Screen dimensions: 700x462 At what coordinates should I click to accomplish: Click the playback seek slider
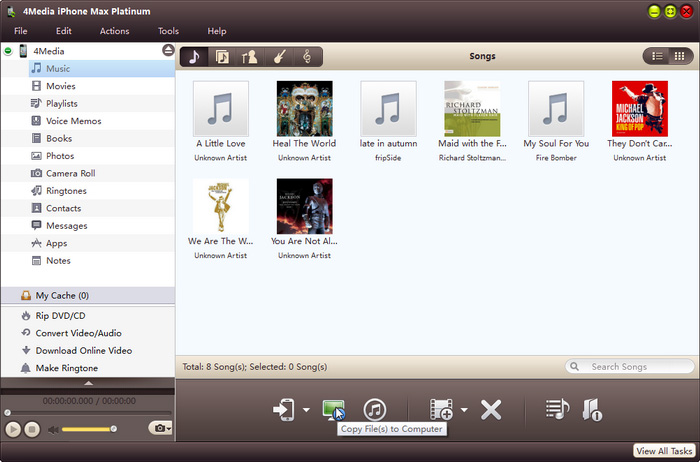click(88, 412)
